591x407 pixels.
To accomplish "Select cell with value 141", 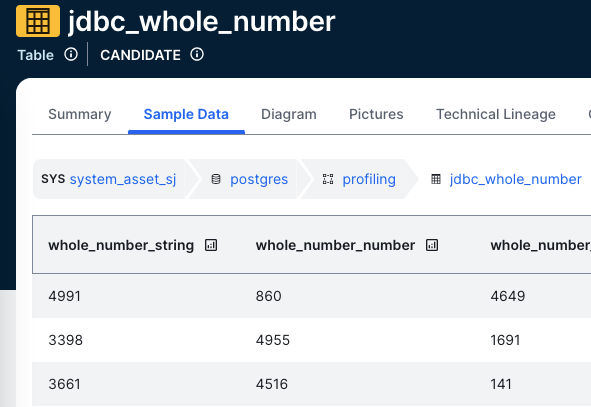I will (501, 384).
